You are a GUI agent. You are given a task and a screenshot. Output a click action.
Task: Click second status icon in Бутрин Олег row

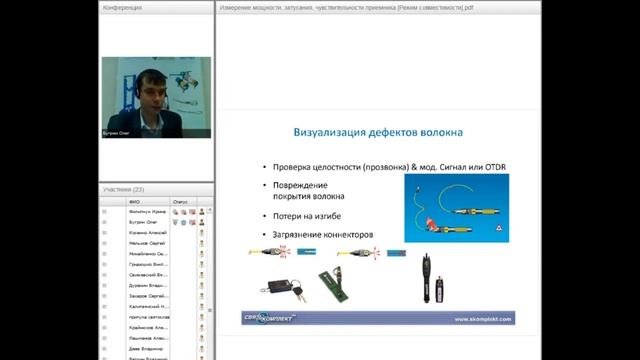(x=184, y=222)
